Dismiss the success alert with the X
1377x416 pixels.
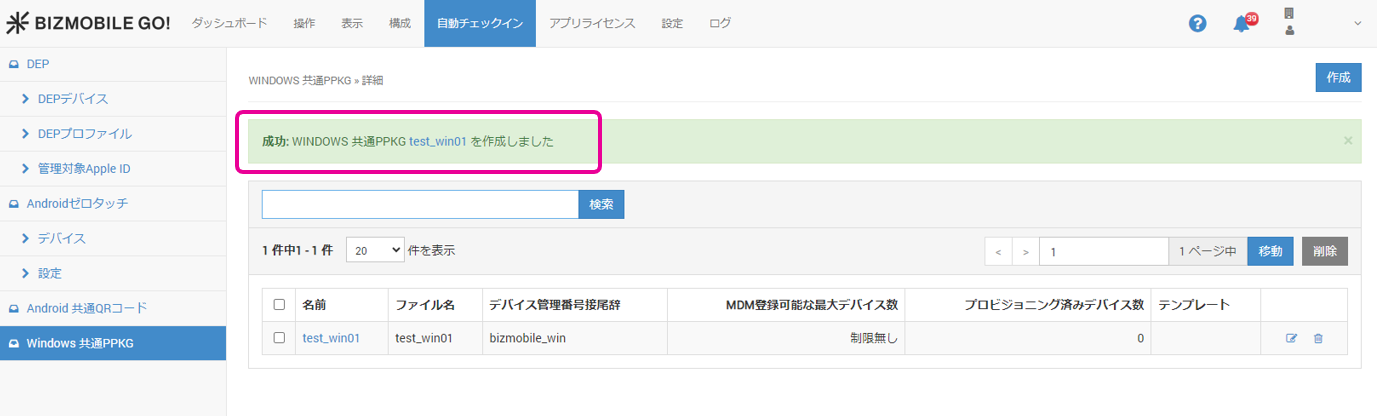(1347, 141)
